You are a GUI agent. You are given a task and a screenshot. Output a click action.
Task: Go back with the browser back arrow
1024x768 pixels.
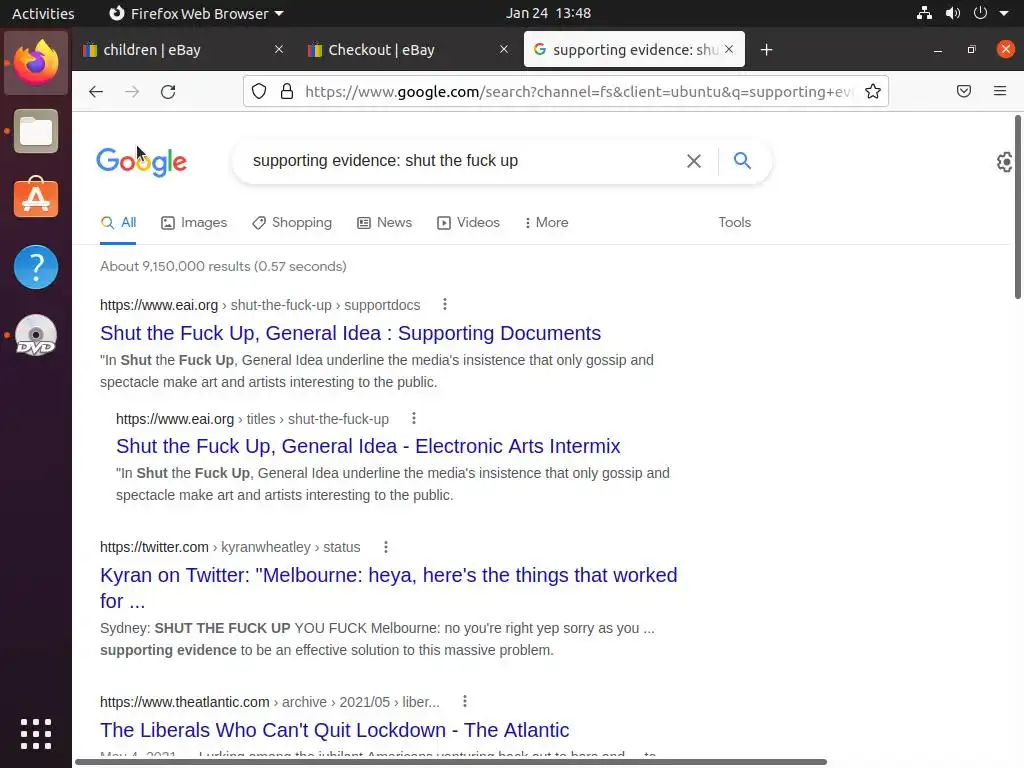coord(96,91)
